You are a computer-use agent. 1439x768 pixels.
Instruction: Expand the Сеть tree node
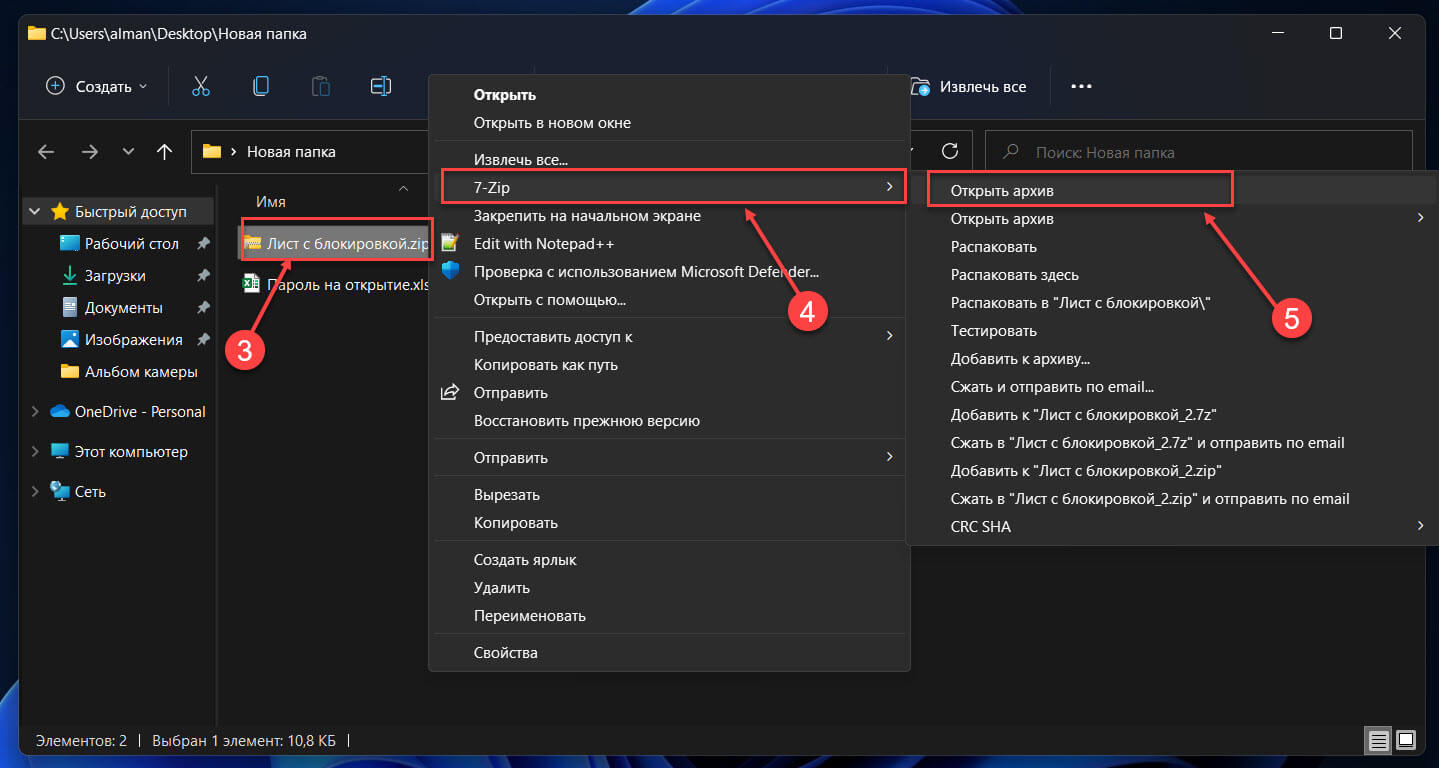[35, 491]
